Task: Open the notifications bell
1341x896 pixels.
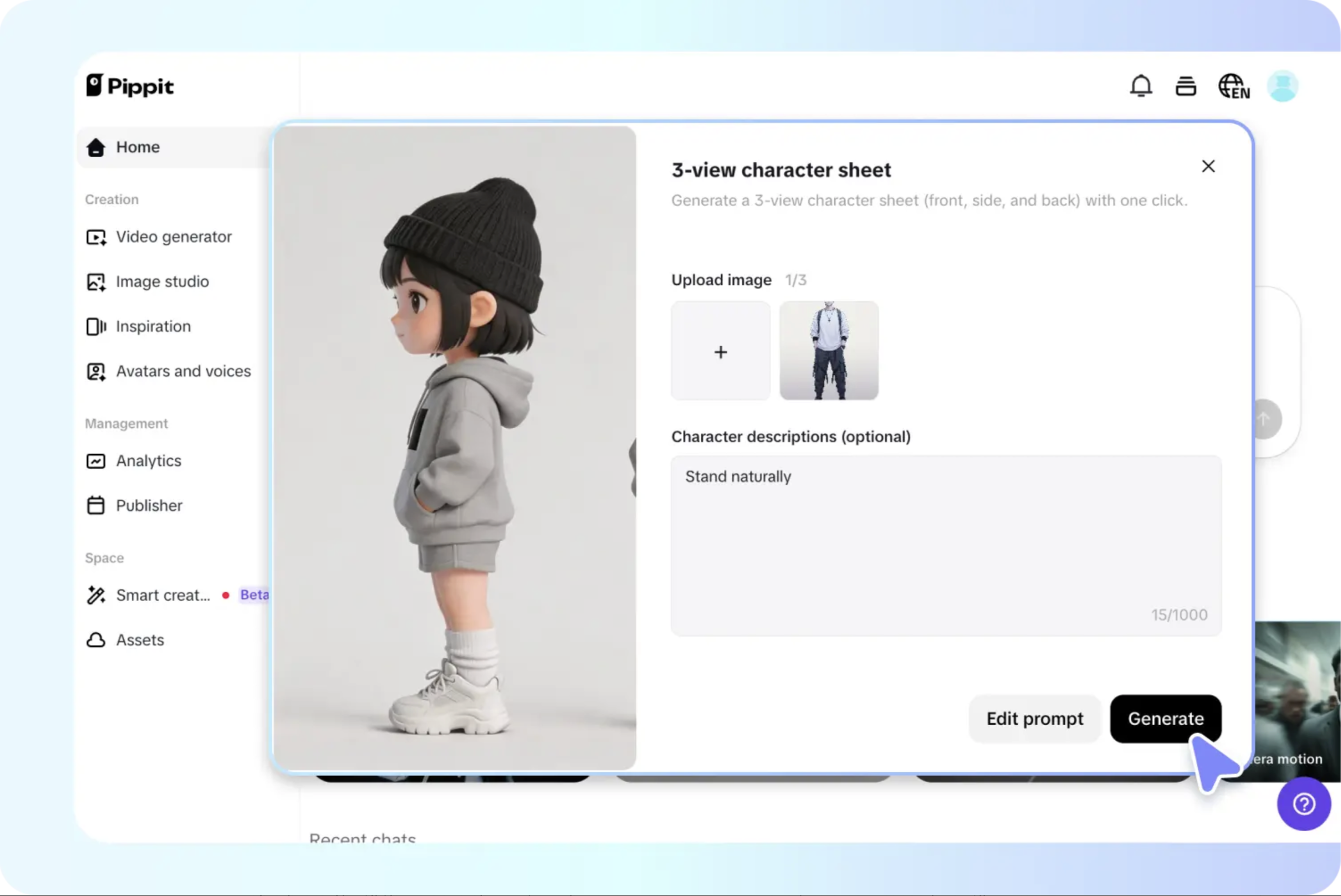Action: (x=1141, y=86)
